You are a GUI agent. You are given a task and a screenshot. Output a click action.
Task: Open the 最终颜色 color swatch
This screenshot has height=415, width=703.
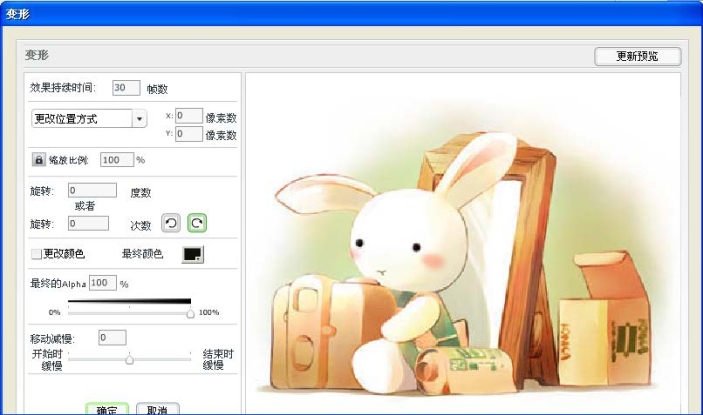(x=193, y=255)
